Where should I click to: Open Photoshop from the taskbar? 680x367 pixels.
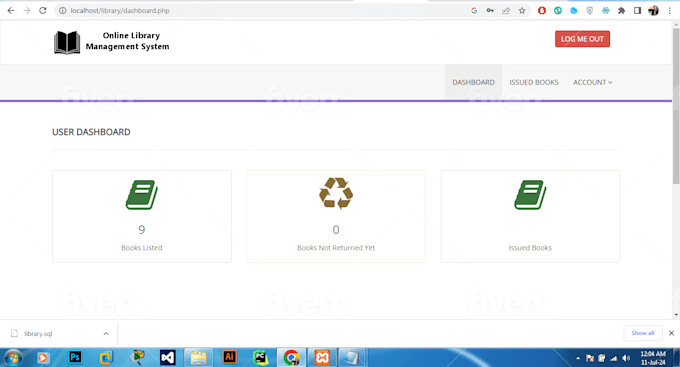click(75, 357)
